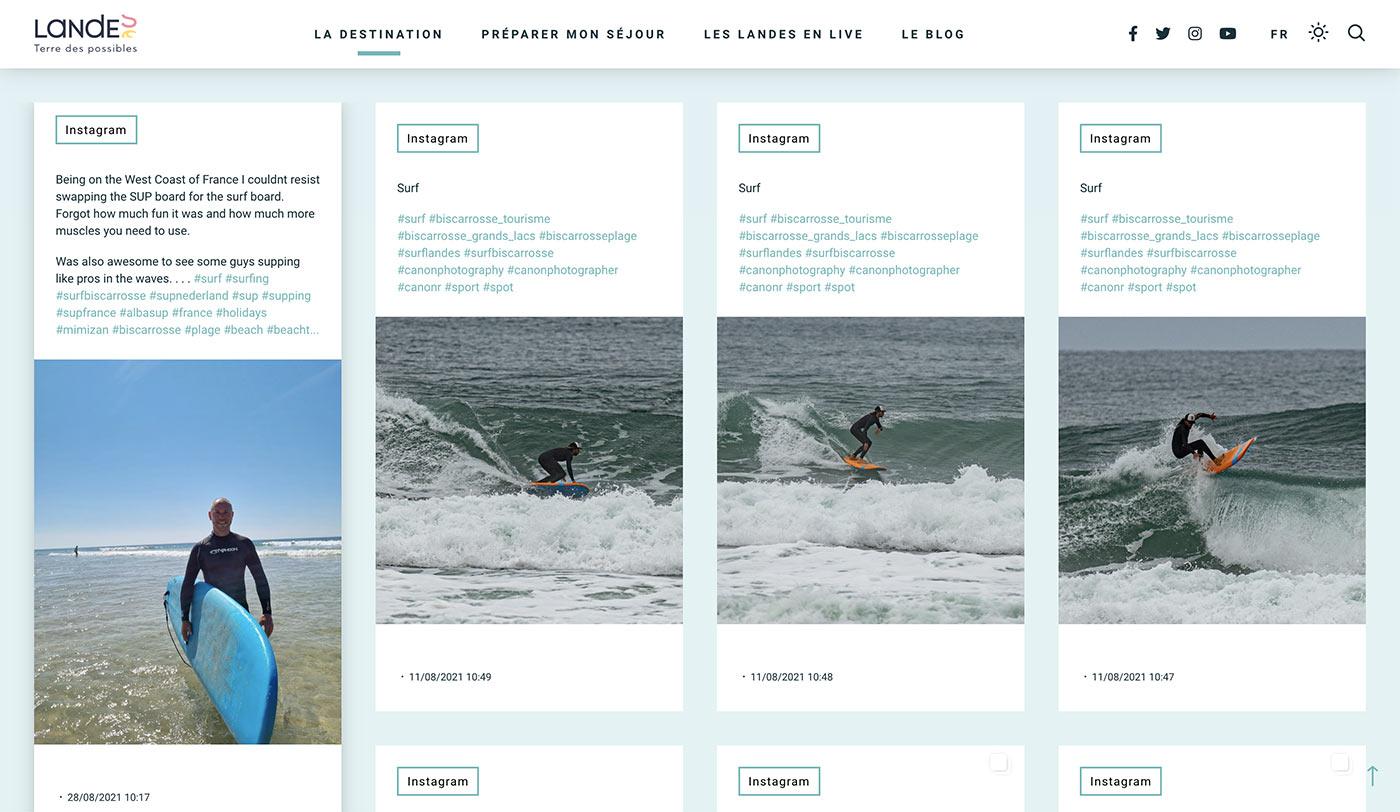Open the man holding blue surfboard photo
Screen dimensions: 1400x812
188,552
